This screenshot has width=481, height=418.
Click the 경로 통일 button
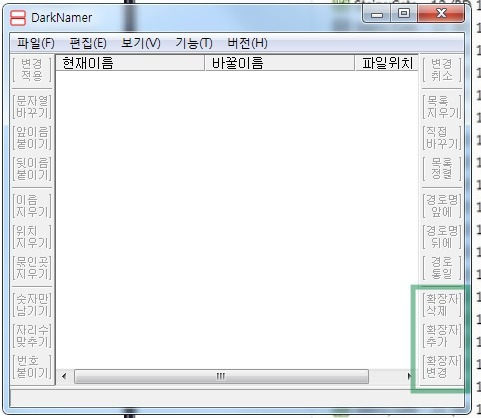coord(442,268)
